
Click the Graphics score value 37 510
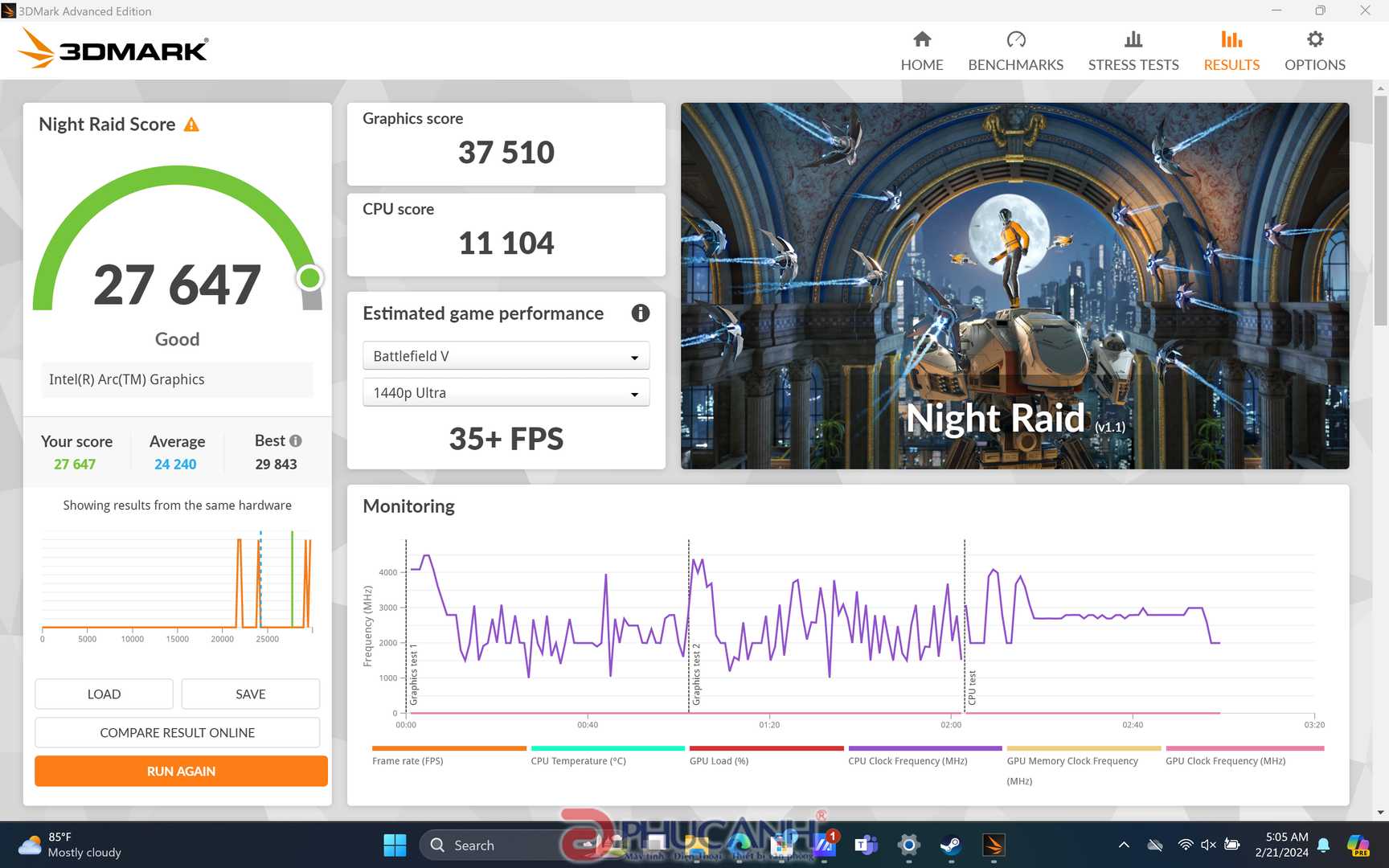tap(506, 152)
